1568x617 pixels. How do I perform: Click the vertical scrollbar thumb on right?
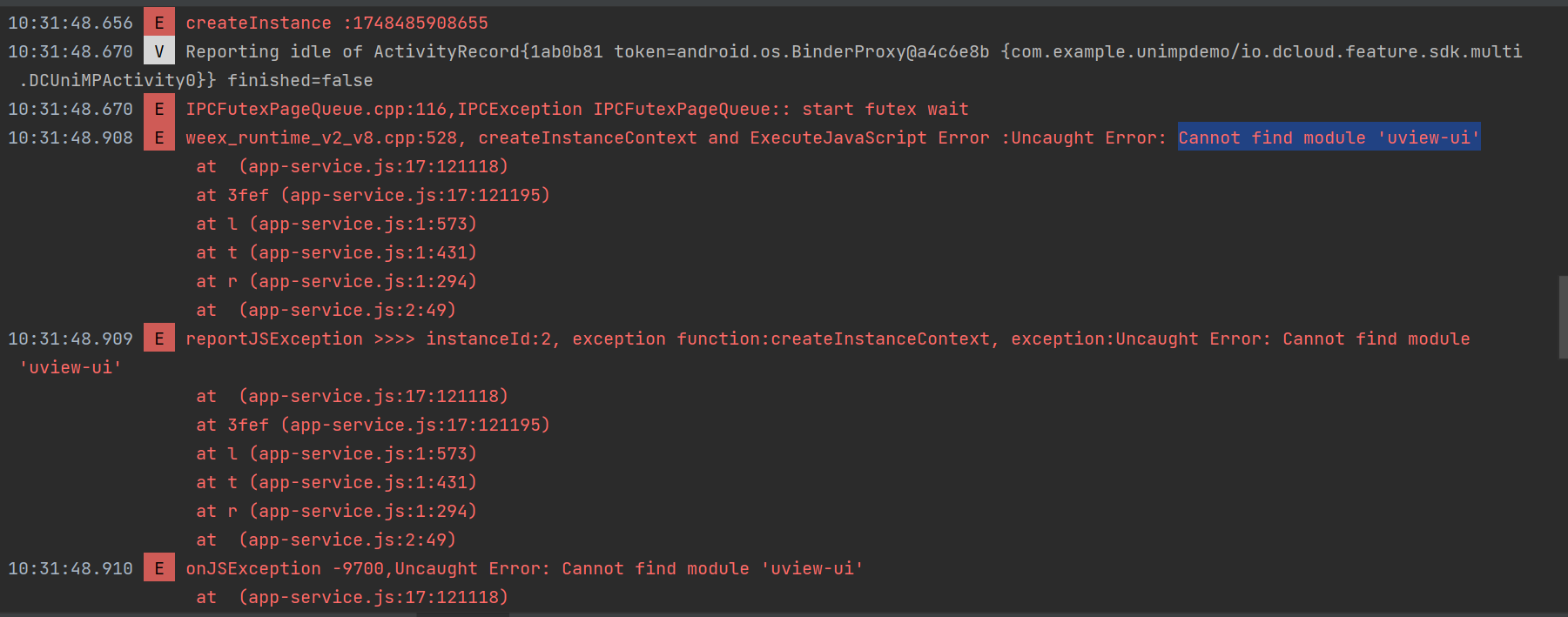click(x=1563, y=317)
